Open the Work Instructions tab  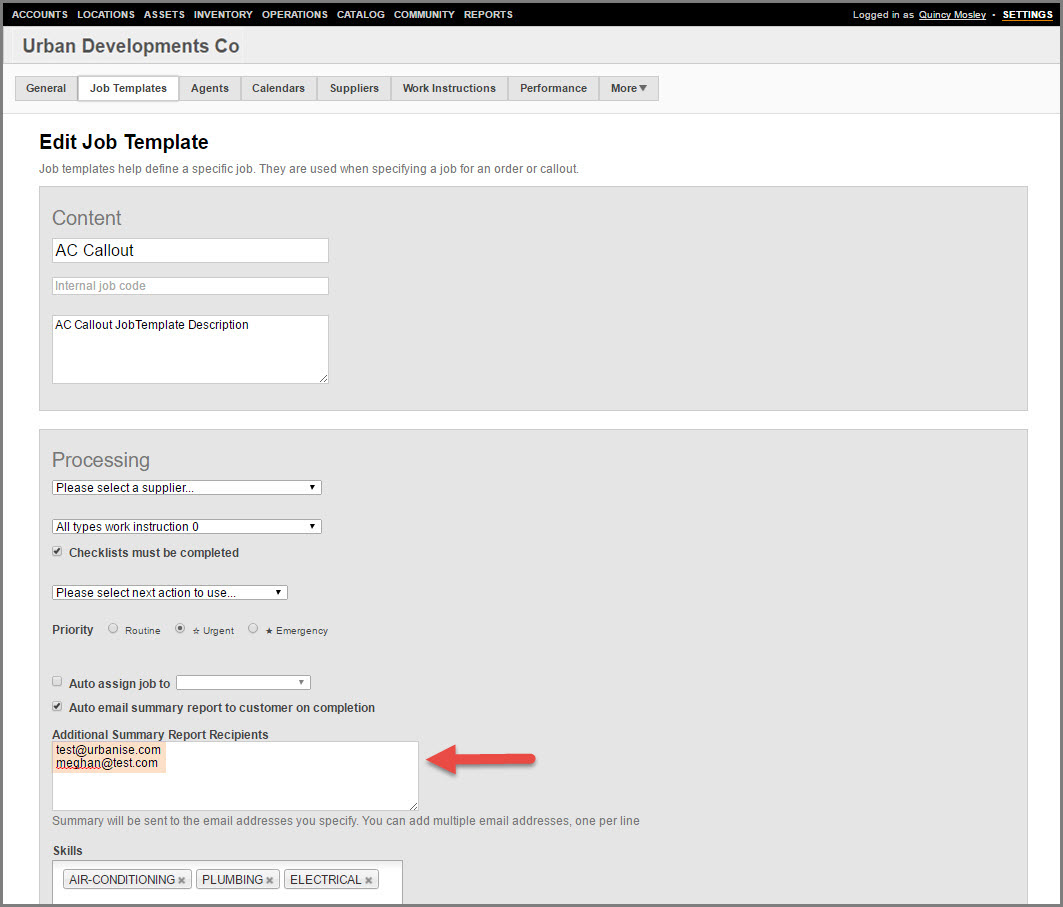pos(449,88)
